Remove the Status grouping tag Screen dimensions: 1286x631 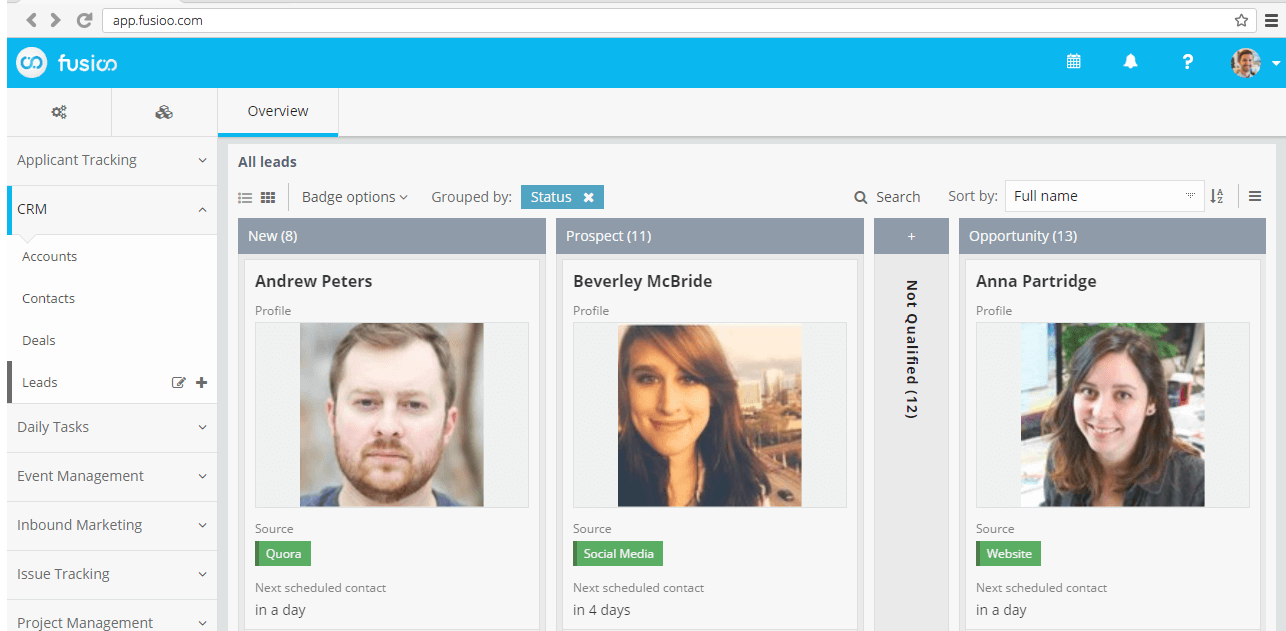coord(589,198)
